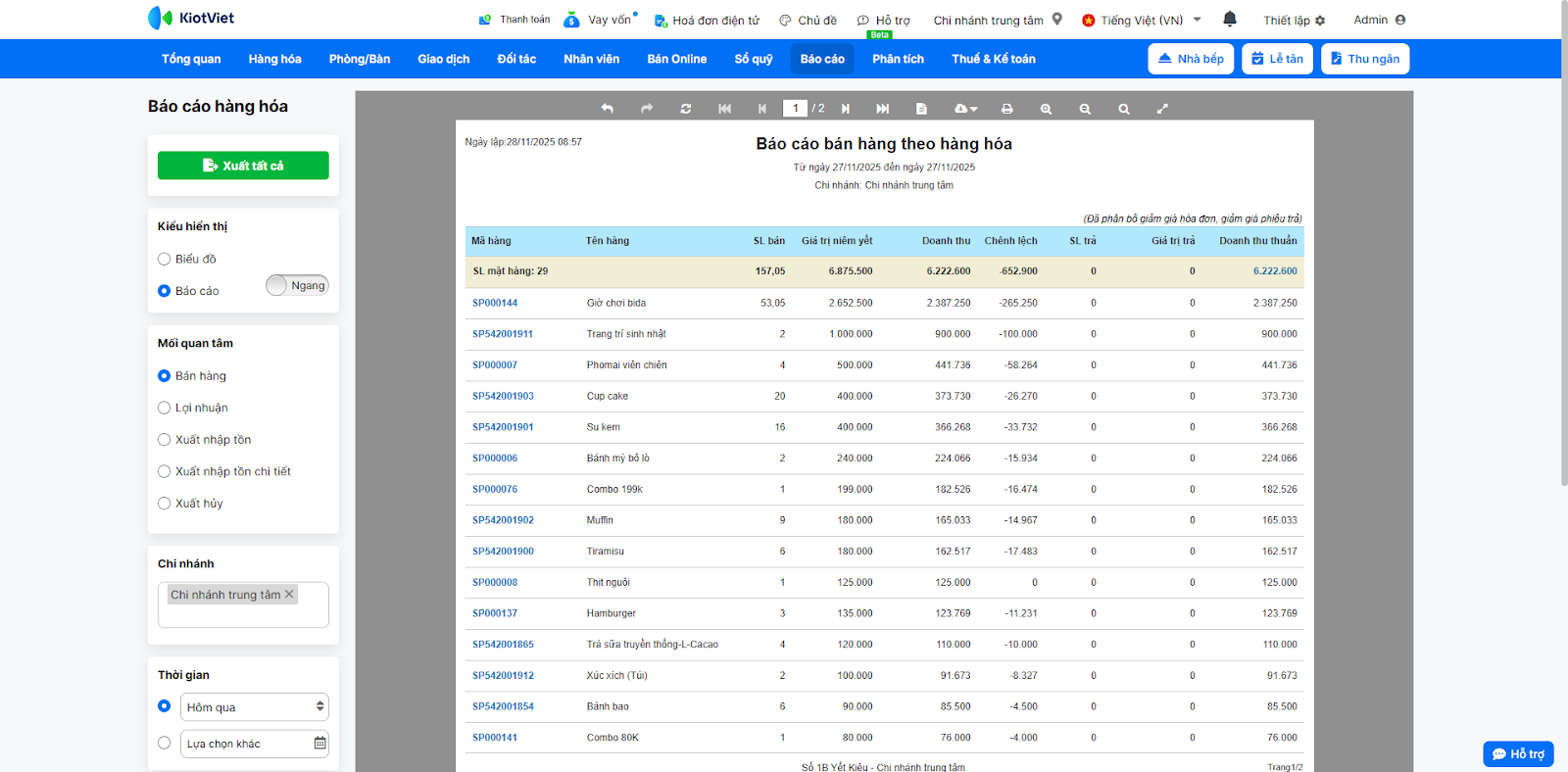Viewport: 1568px width, 772px height.
Task: Open the Sổ quỹ menu
Action: [x=753, y=59]
